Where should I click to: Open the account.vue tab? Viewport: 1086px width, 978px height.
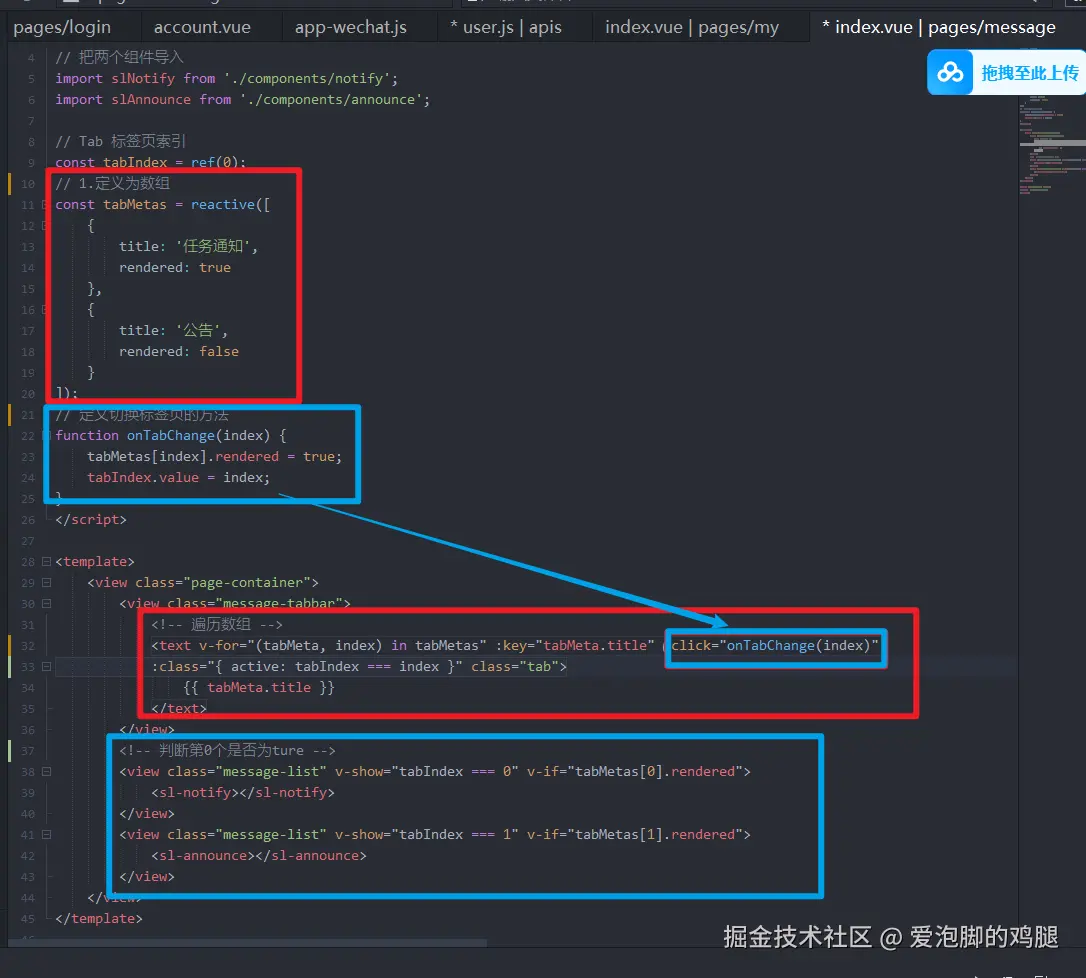click(202, 27)
